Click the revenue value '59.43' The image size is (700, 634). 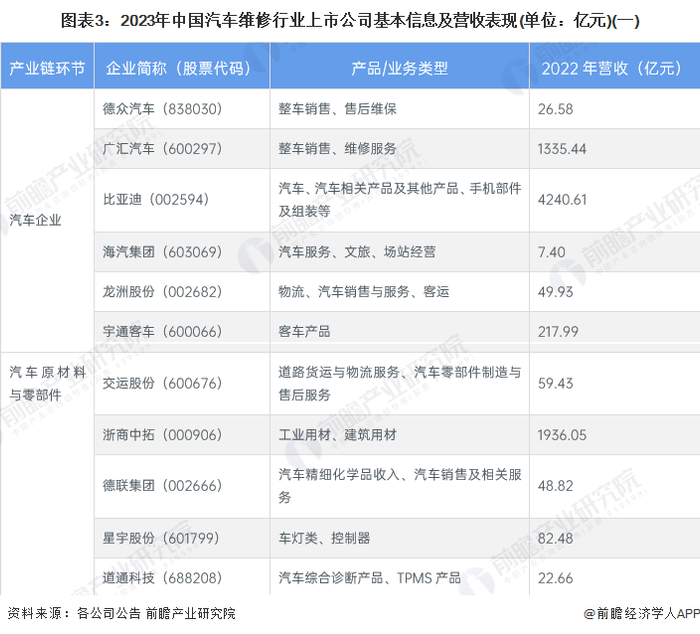[x=555, y=384]
